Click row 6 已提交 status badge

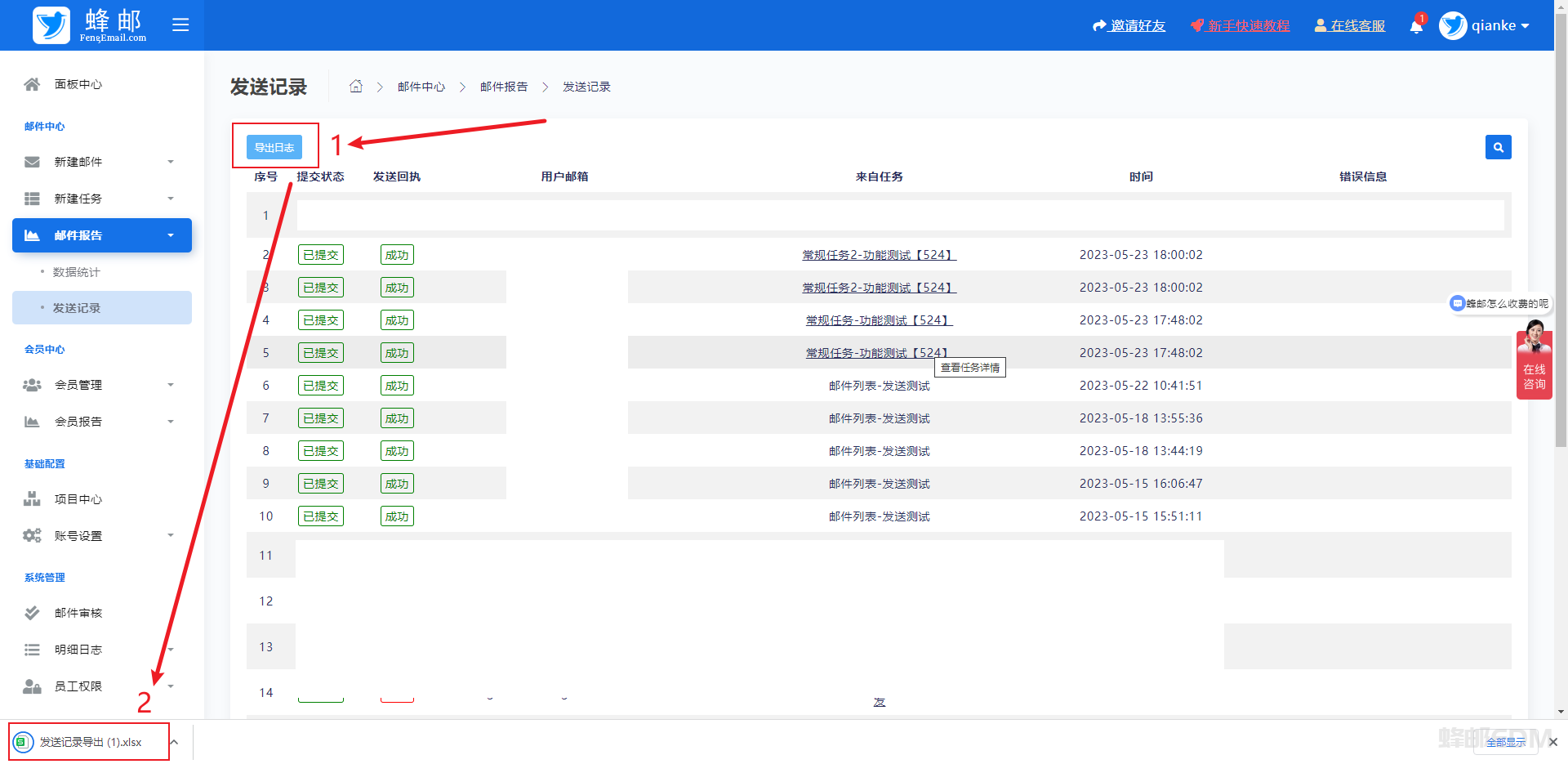[321, 386]
